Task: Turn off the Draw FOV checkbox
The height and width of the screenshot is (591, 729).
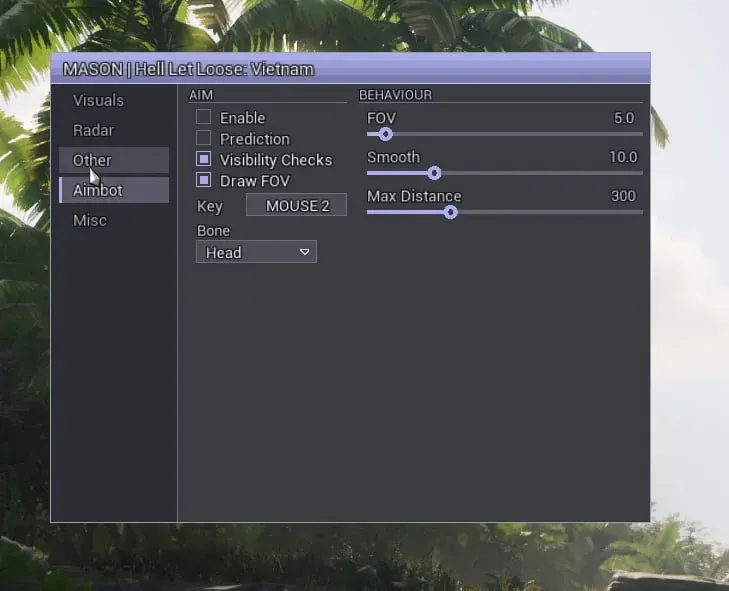Action: (203, 180)
